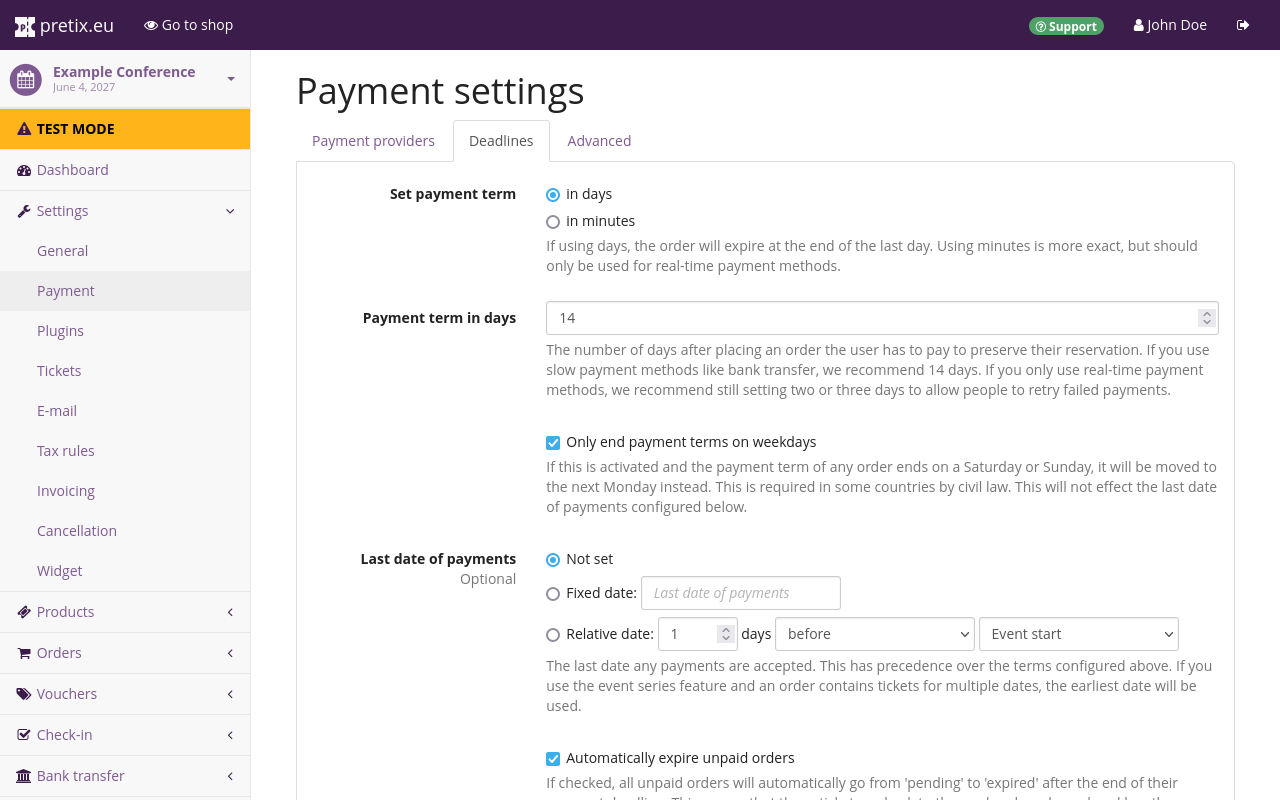This screenshot has height=800, width=1280.
Task: Open the John Doe account link
Action: [x=1170, y=25]
